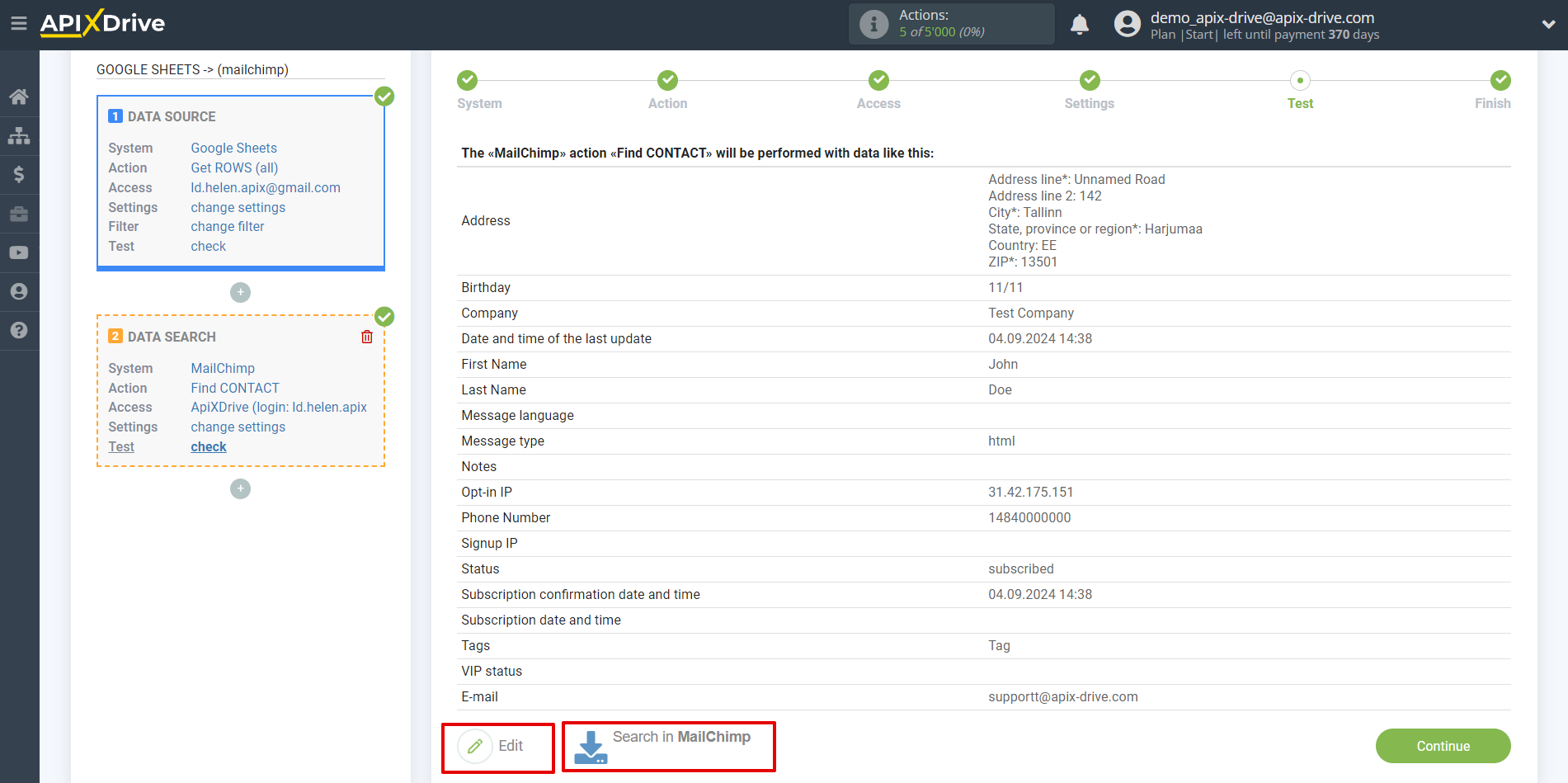Click the ZIP*: 13501 address line
Viewport: 1568px width, 783px height.
[x=1022, y=262]
